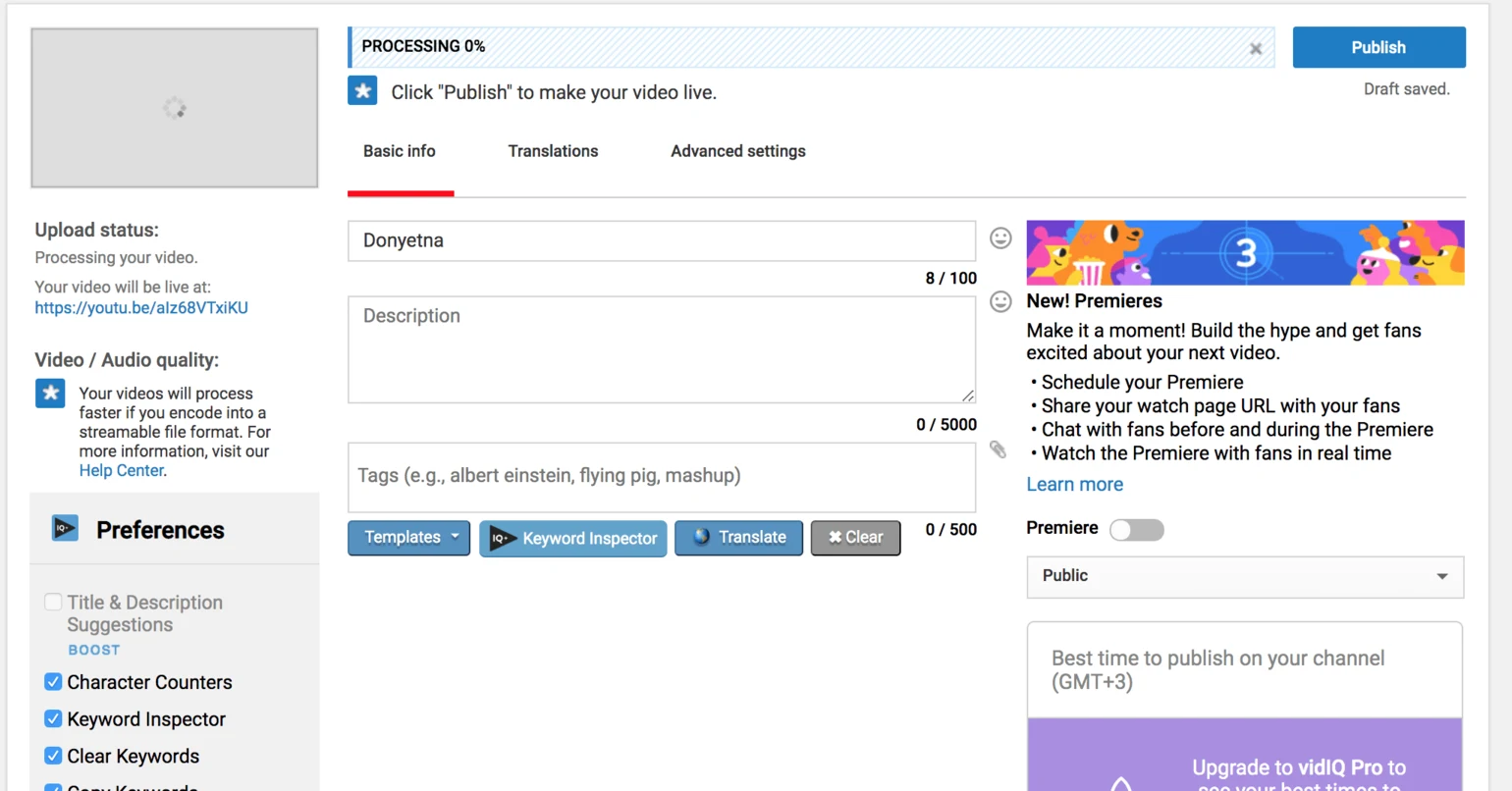Image resolution: width=1512 pixels, height=791 pixels.
Task: Click the star icon beside Video/Audio quality tip
Action: click(50, 394)
